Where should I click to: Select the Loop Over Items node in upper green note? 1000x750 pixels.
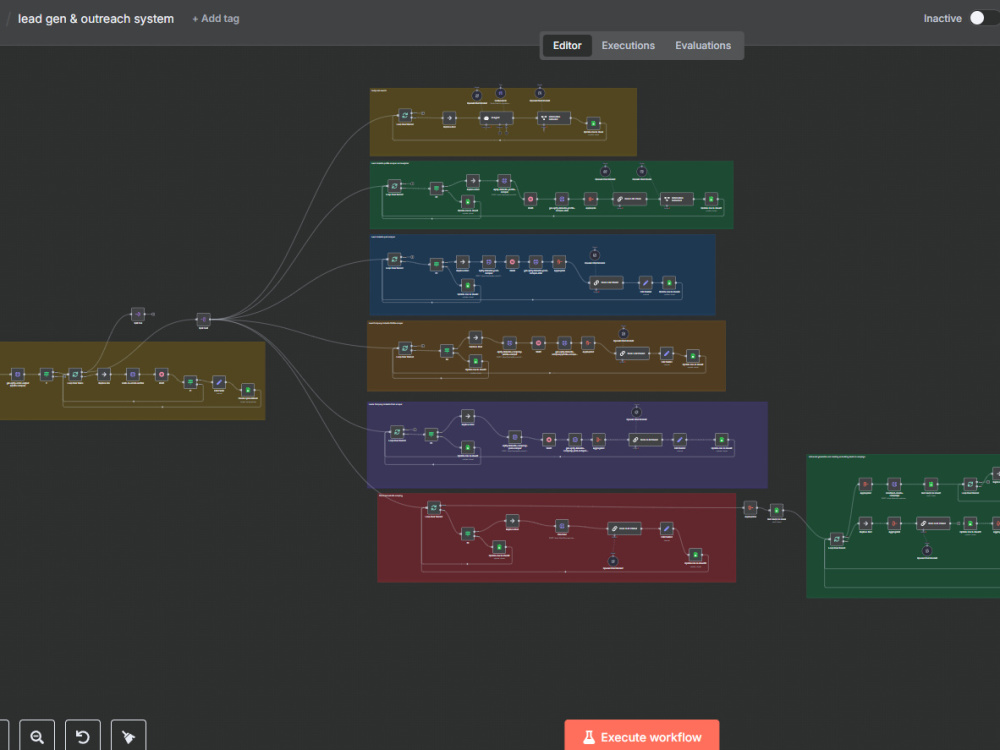pyautogui.click(x=395, y=186)
